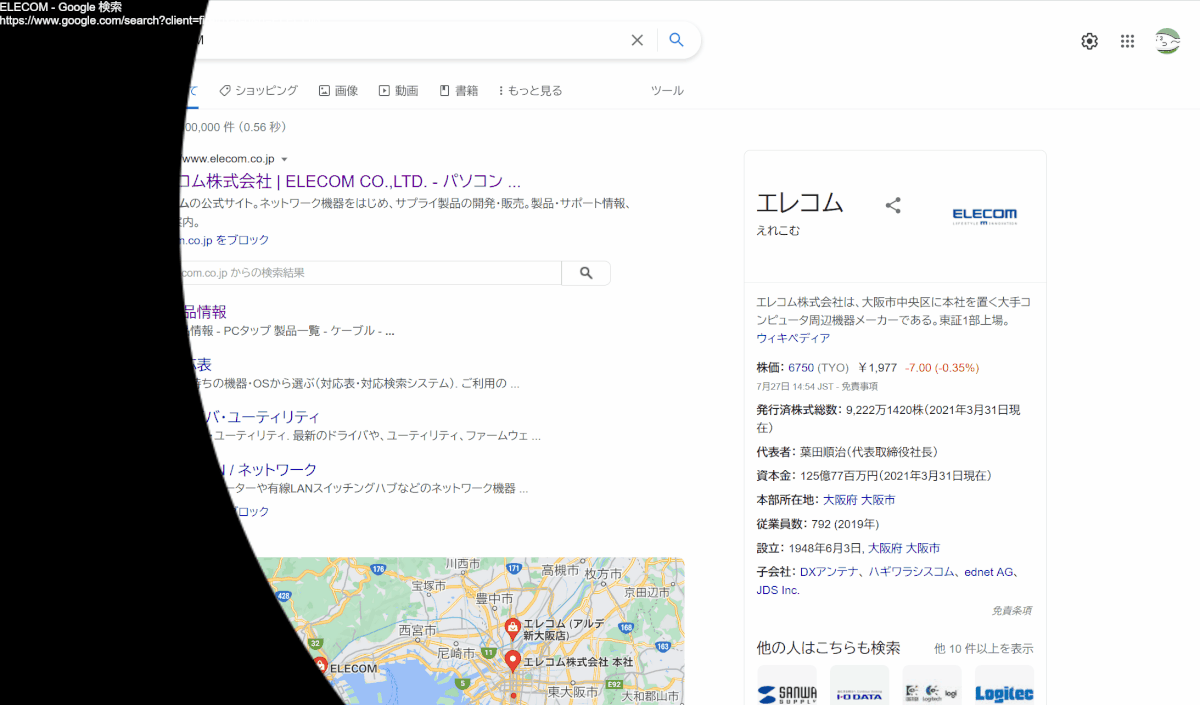Click the ELECOM logo in knowledge panel

point(984,216)
